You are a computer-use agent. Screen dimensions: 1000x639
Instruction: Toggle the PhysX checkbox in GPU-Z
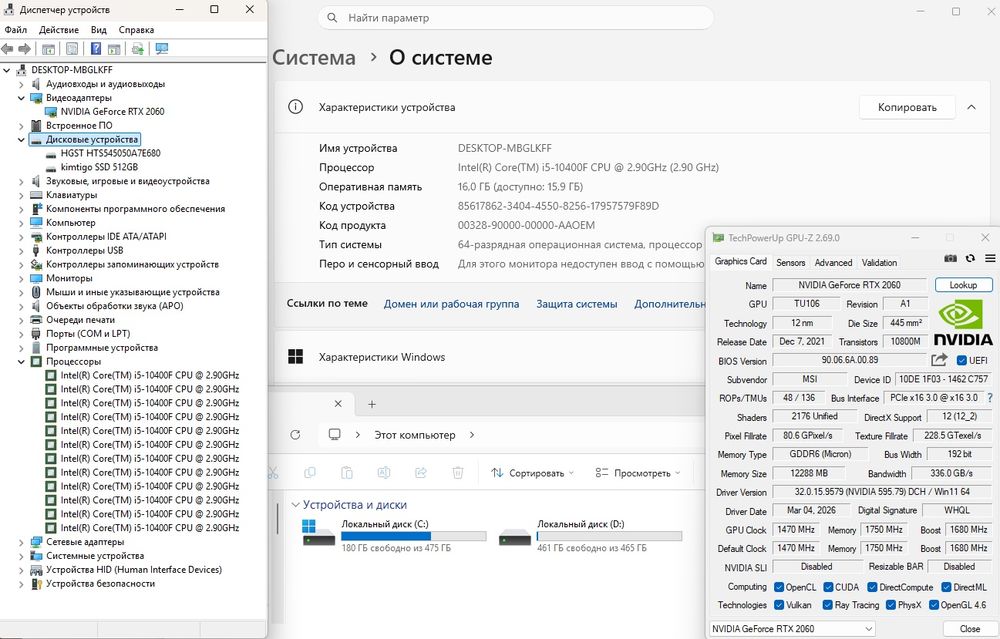click(890, 605)
